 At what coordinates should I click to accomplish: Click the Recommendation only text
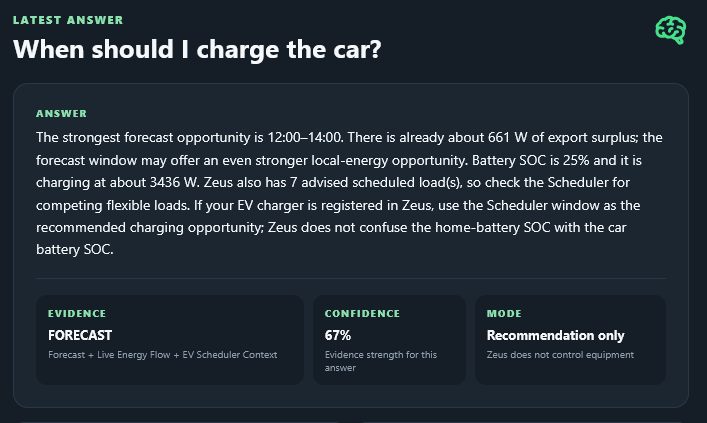[556, 336]
